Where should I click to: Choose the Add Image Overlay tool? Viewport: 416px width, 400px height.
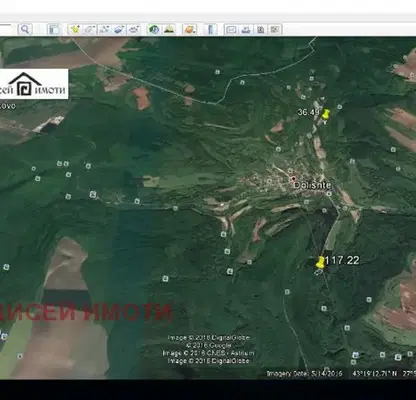[119, 29]
